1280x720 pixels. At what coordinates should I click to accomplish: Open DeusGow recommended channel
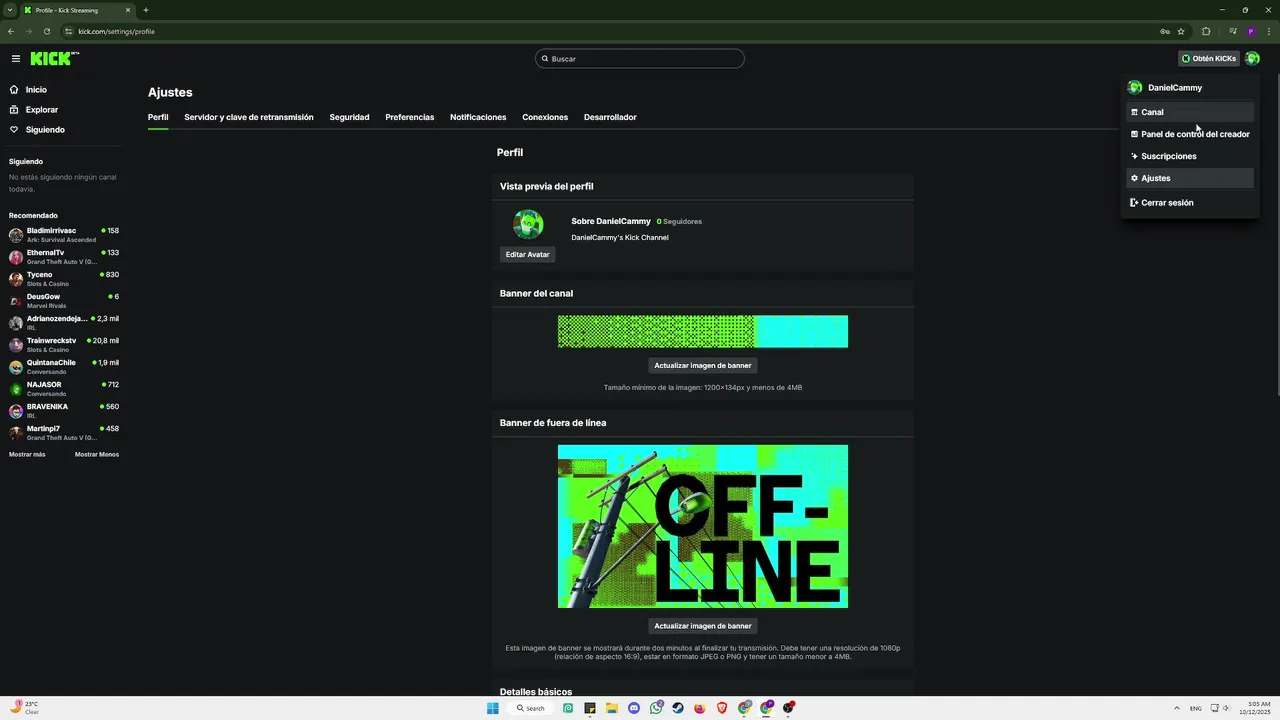click(64, 301)
